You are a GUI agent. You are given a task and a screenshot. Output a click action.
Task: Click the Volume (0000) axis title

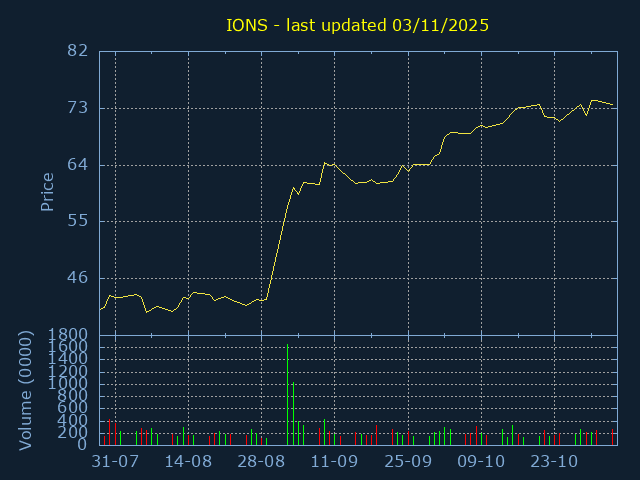[x=25, y=391]
